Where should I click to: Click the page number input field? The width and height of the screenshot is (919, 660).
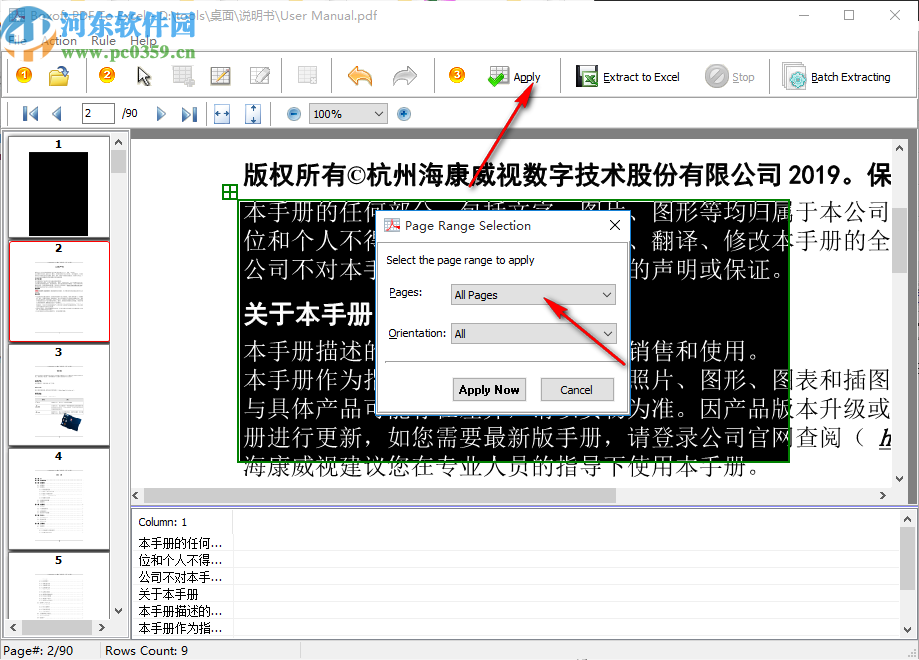(x=97, y=113)
